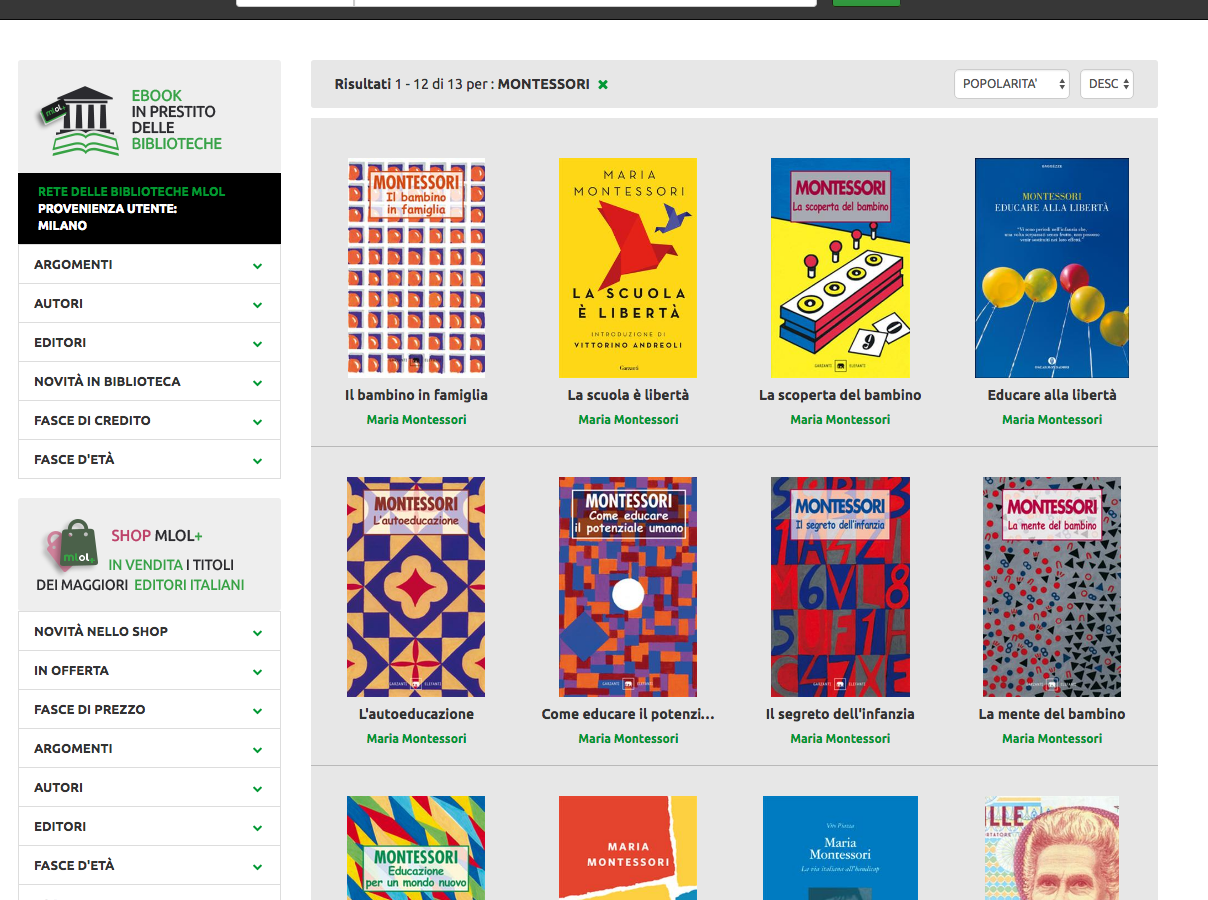Expand NOVITÀ NELLO SHOP section
1208x900 pixels.
pos(149,632)
